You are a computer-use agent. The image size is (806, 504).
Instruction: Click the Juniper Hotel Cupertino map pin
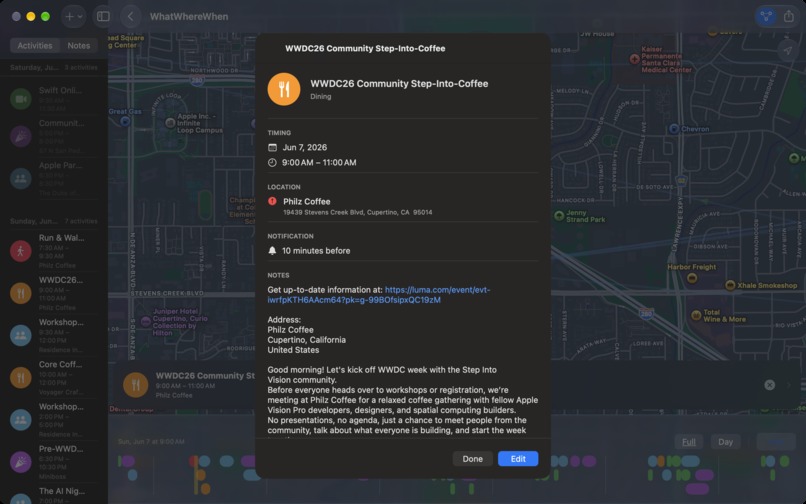point(145,321)
